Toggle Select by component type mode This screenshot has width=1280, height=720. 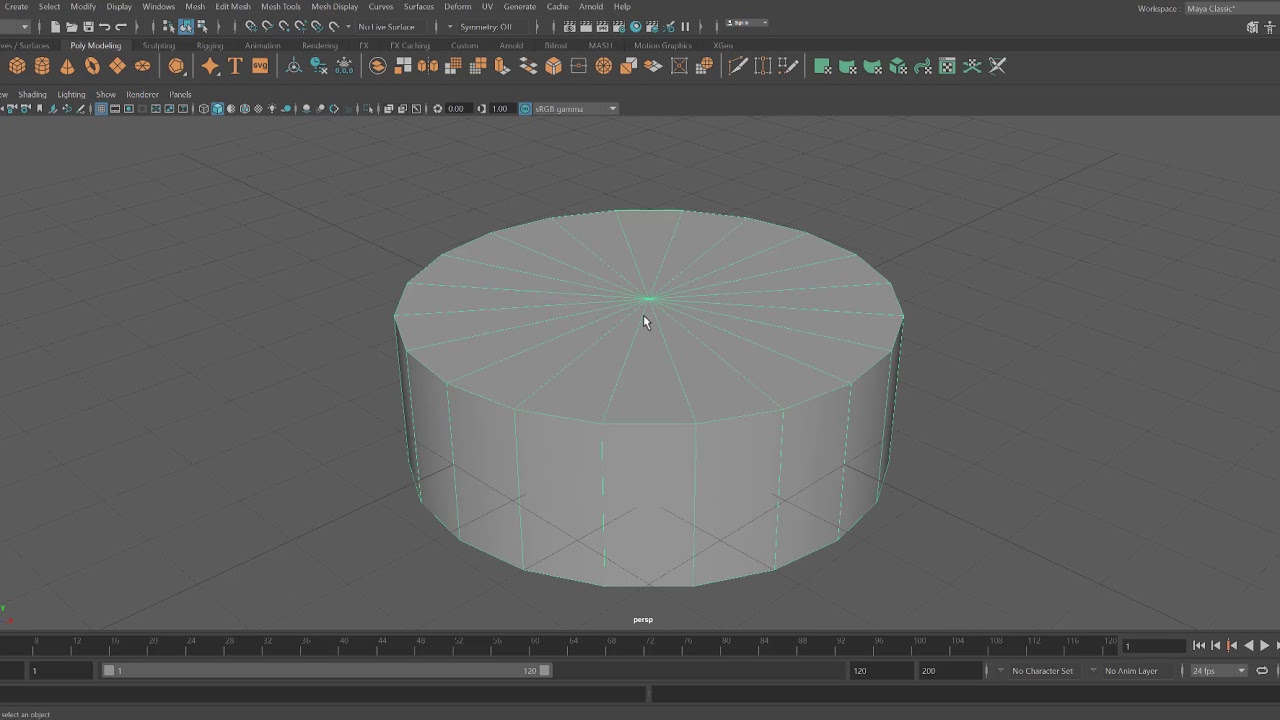[202, 27]
